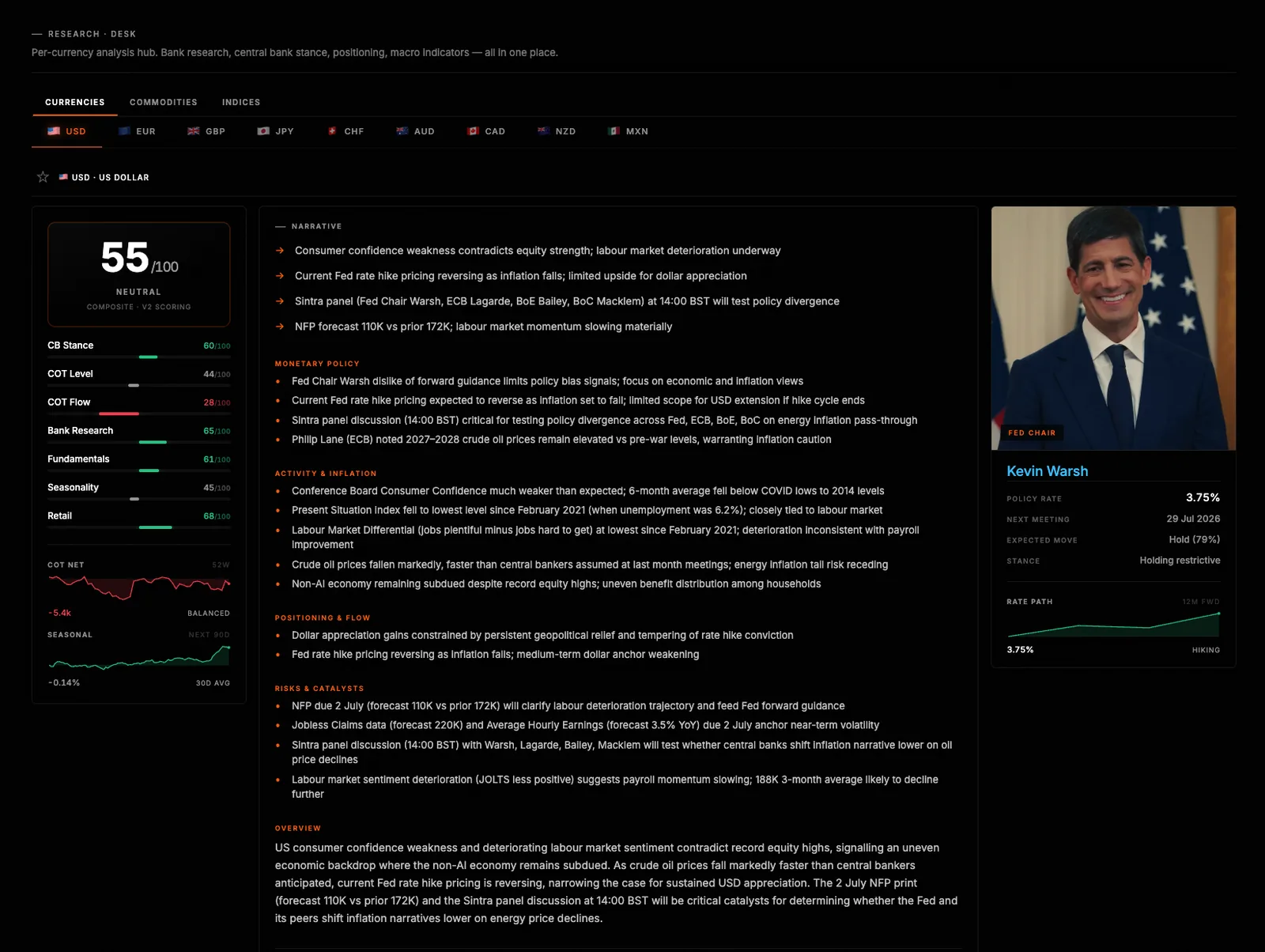
Task: Click the RESEARCH · DESK page header
Action: (x=92, y=34)
